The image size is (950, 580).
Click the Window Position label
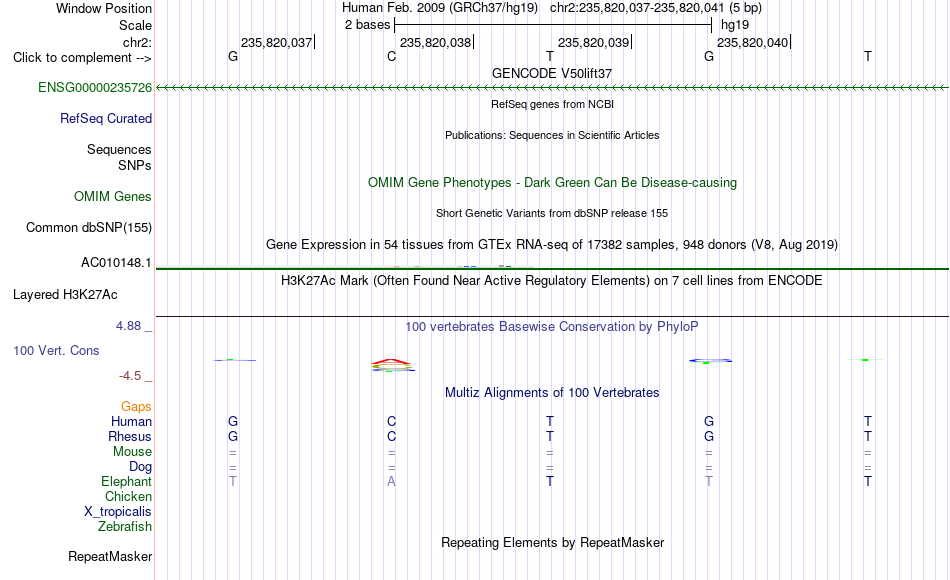point(104,8)
